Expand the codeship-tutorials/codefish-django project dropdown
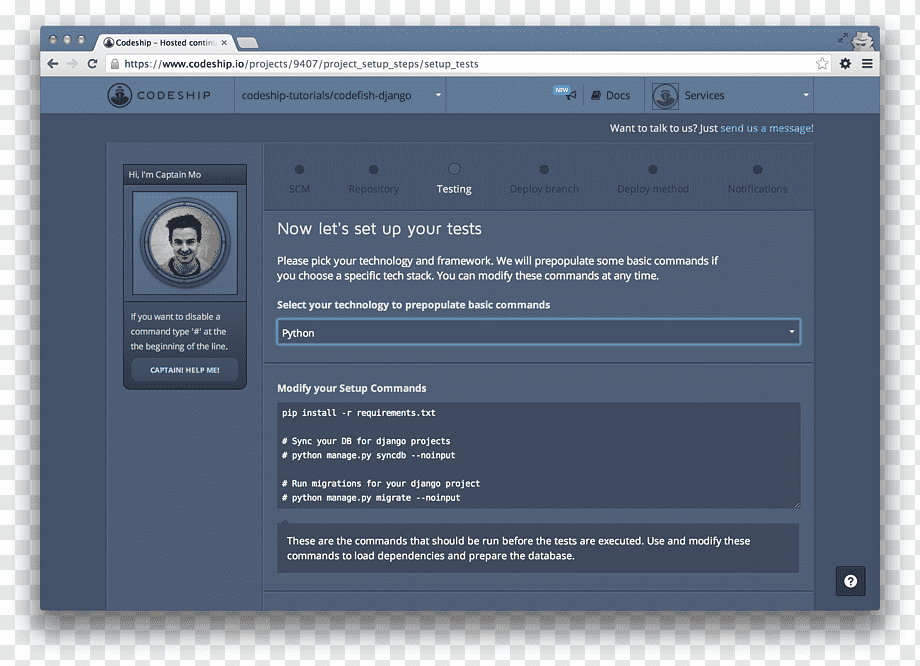The image size is (920, 666). point(437,95)
